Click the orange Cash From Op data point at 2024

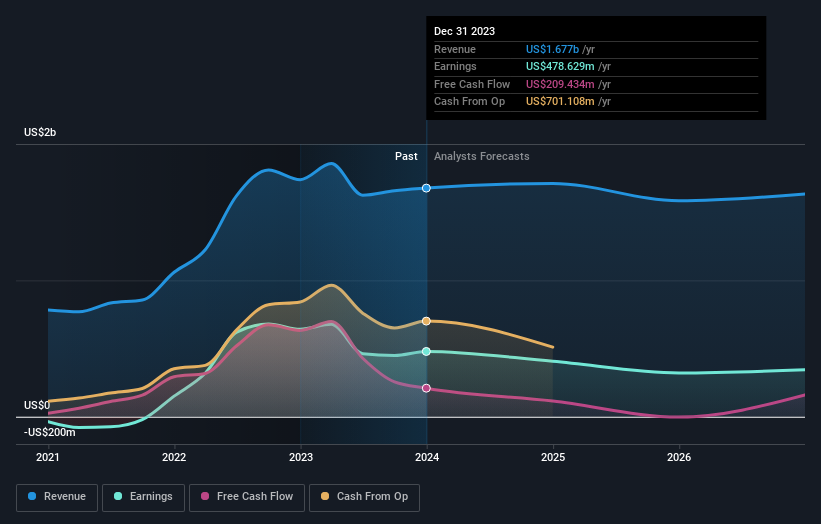point(426,321)
